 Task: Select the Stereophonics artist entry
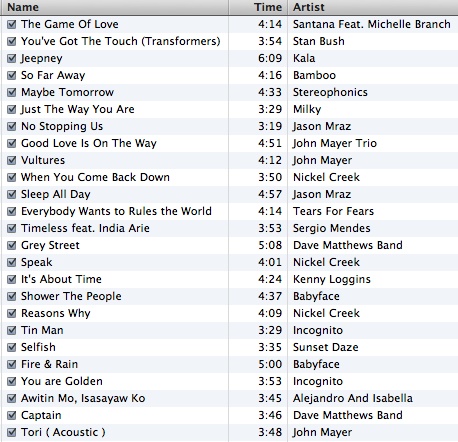point(330,92)
